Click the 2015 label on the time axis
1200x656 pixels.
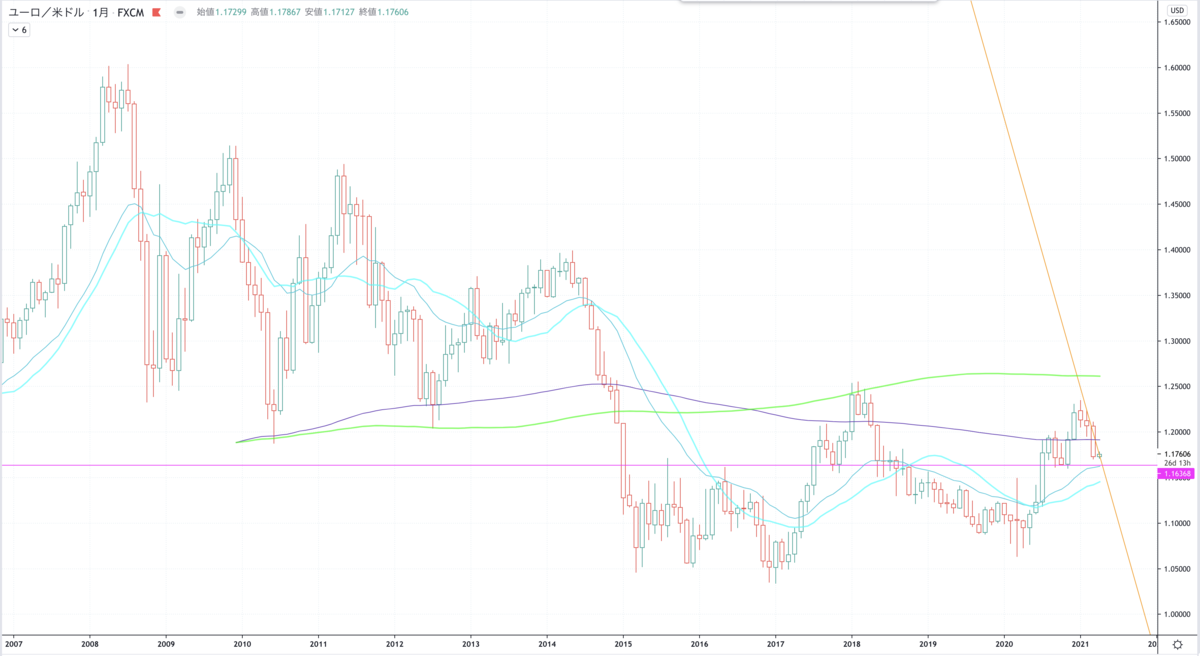(x=623, y=646)
